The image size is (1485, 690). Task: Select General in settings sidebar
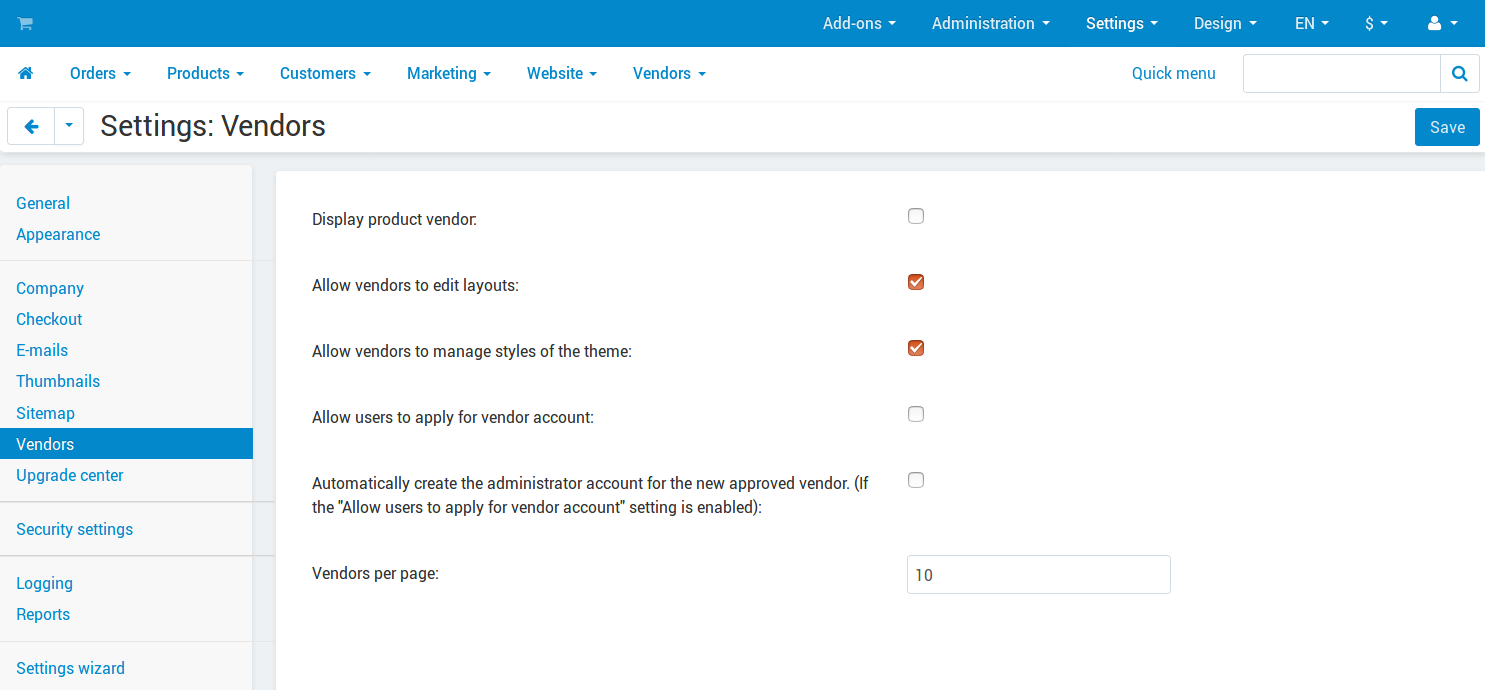click(43, 203)
